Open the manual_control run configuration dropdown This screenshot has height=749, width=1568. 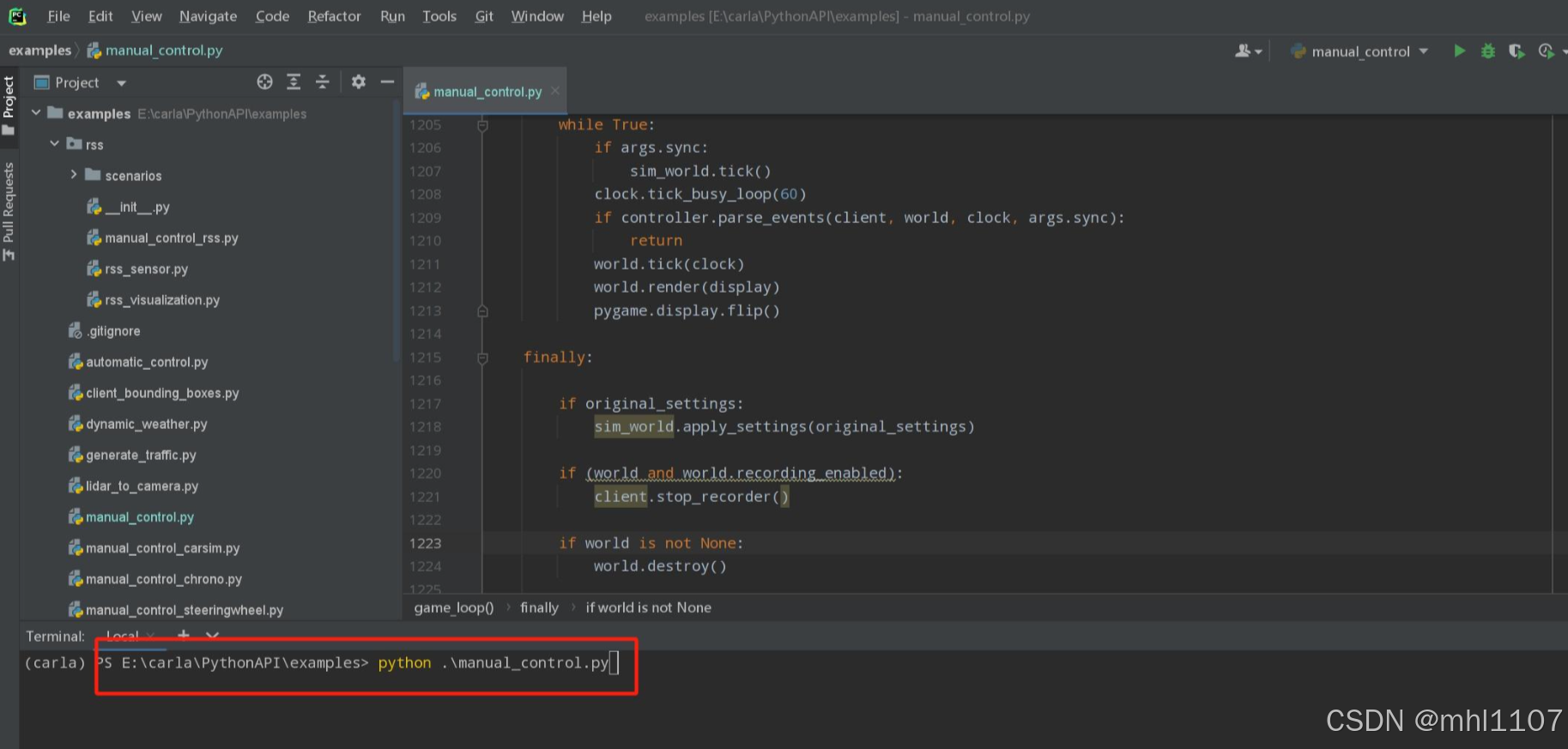(1360, 51)
